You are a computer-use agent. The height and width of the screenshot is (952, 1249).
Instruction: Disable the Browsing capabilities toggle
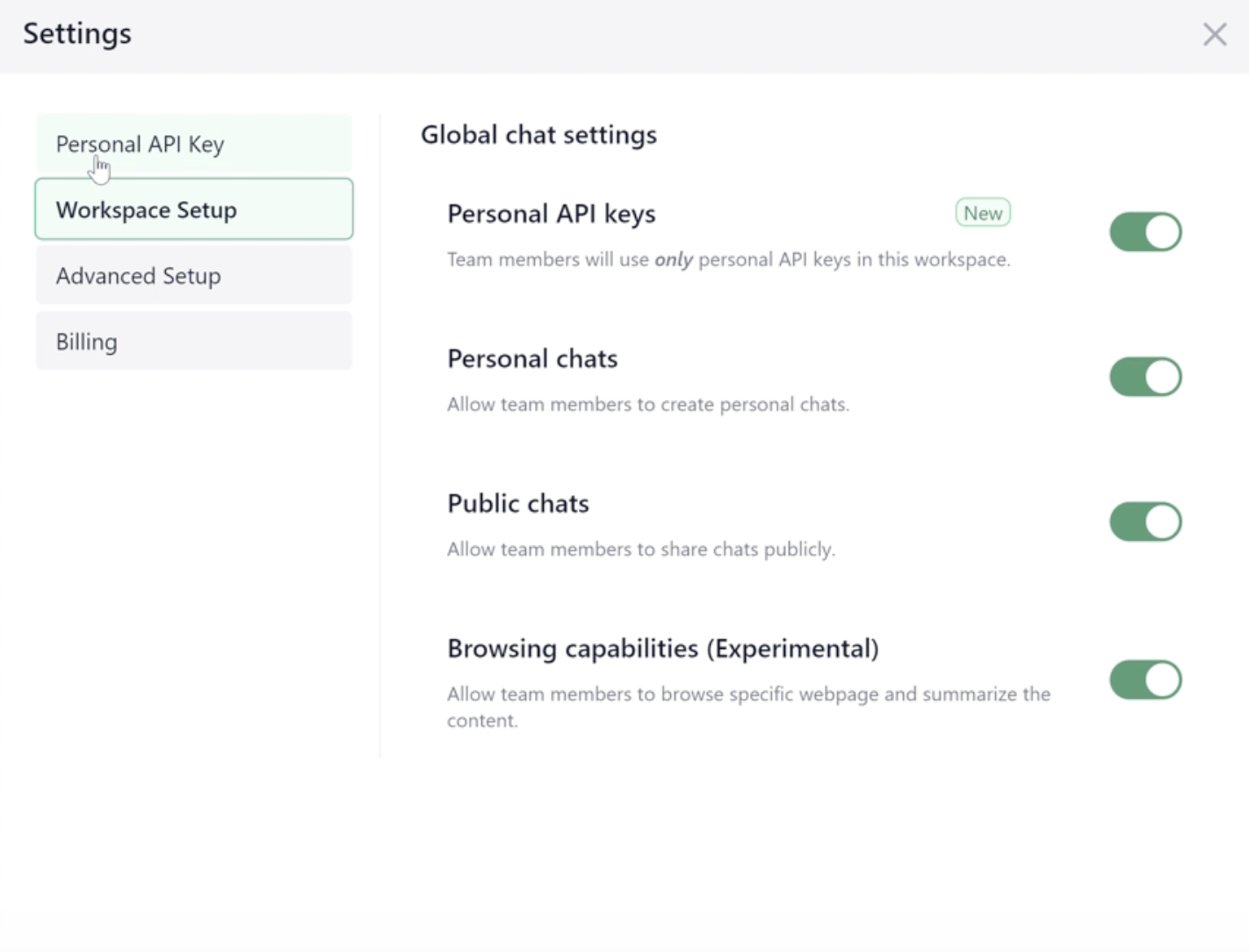pos(1145,680)
